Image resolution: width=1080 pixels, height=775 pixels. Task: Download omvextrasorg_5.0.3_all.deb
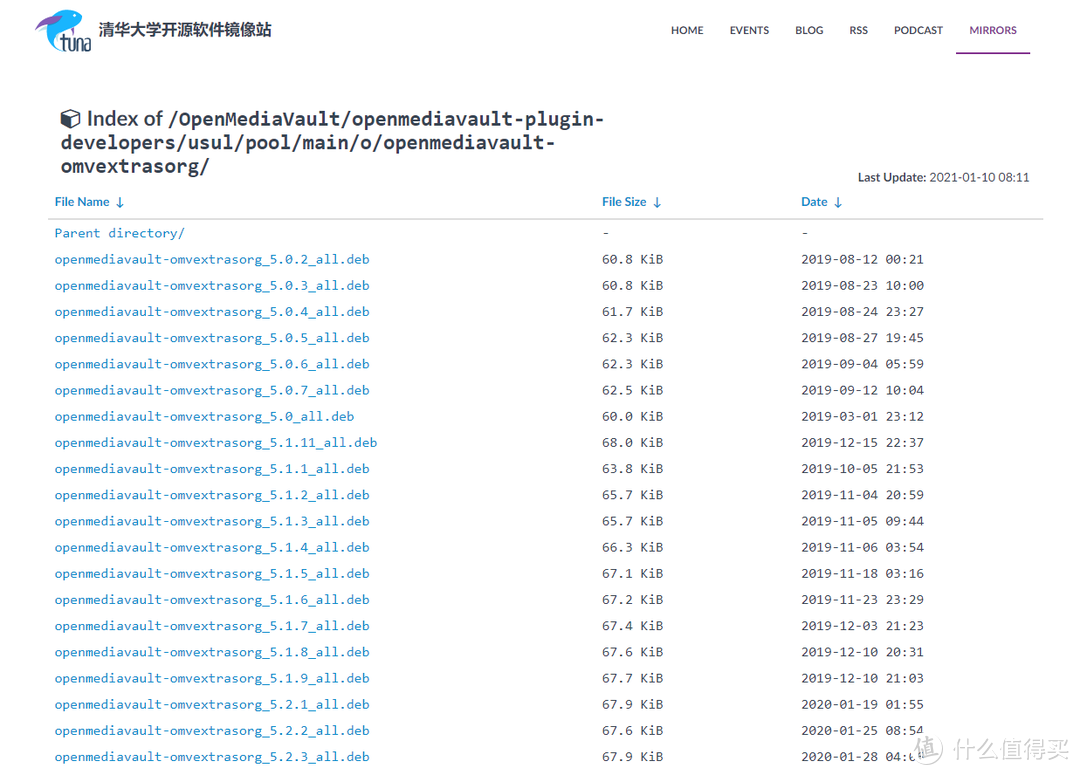coord(212,285)
